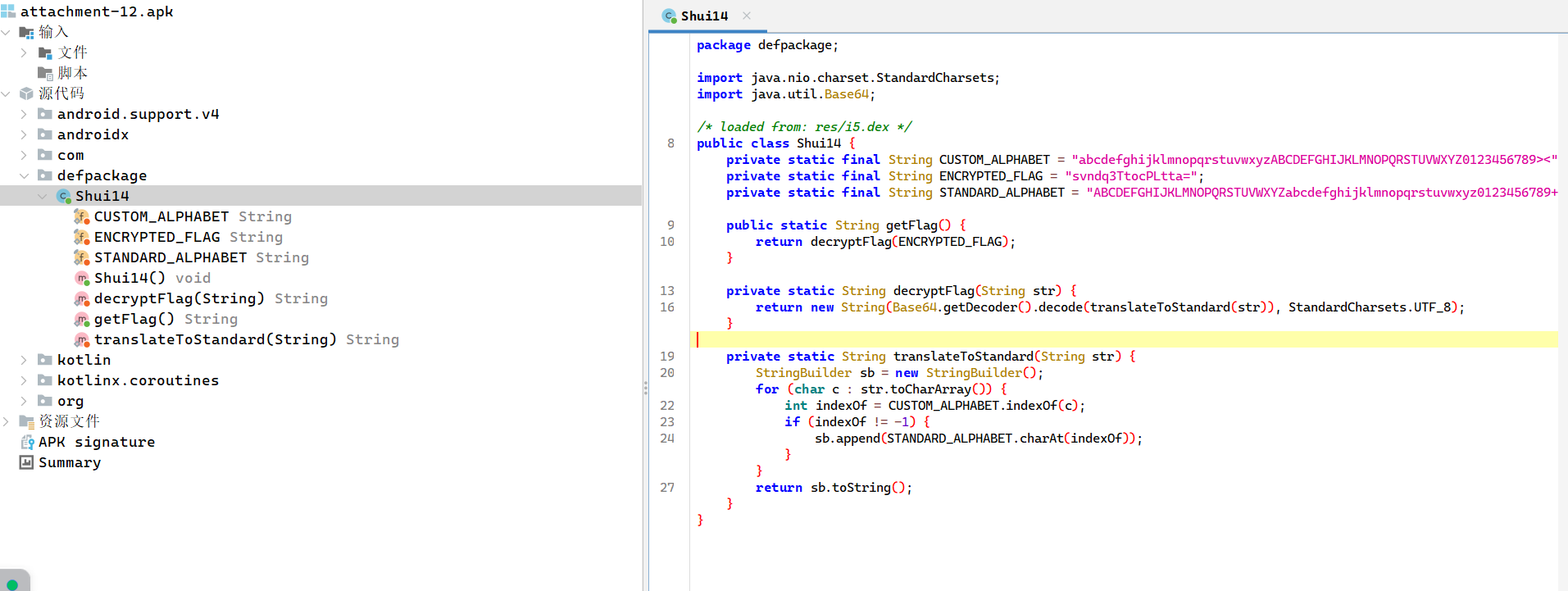This screenshot has height=591, width=1568.
Task: Click the defpackage package icon
Action: point(45,175)
